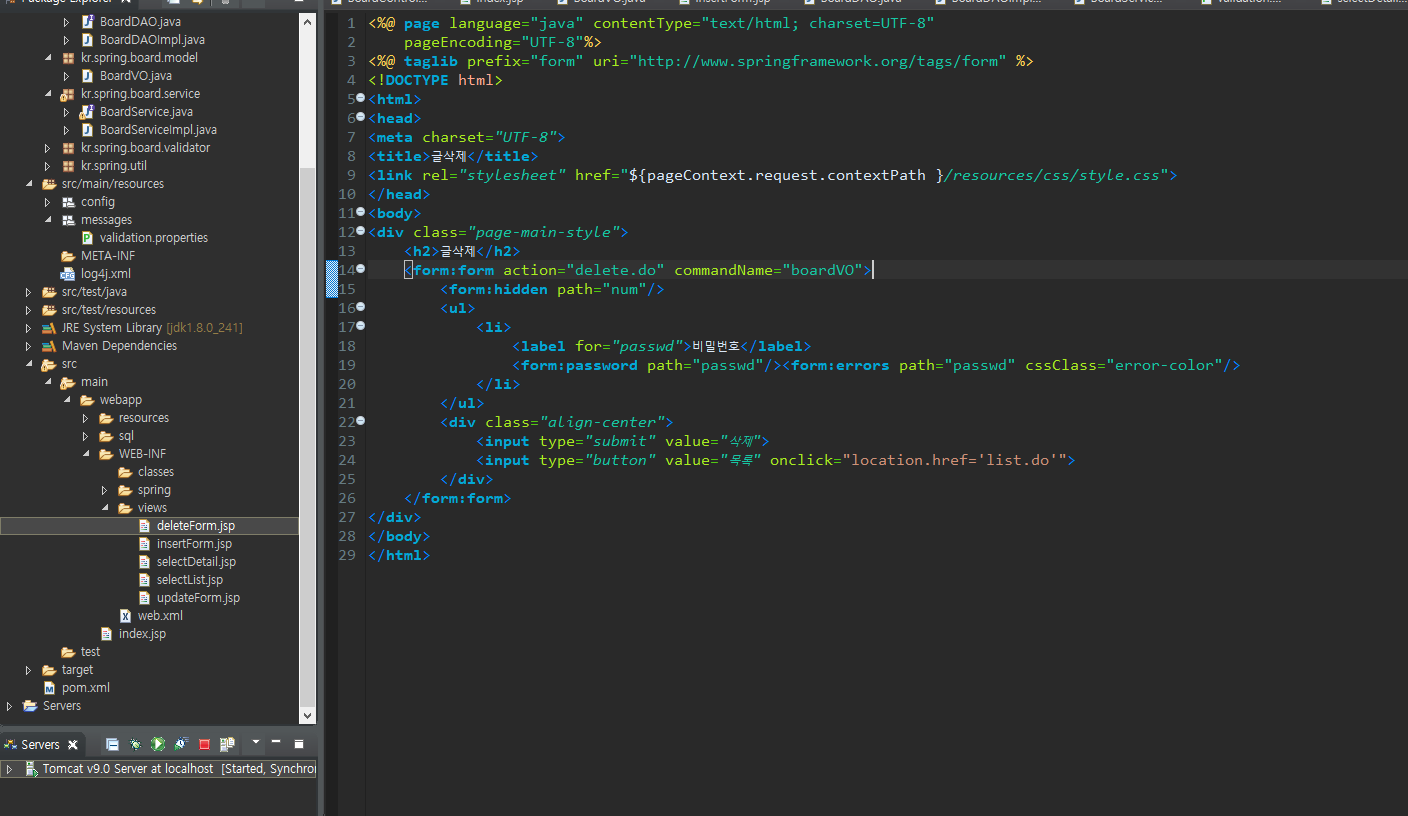Click the BoardService.java file icon
Image resolution: width=1408 pixels, height=816 pixels.
[87, 112]
